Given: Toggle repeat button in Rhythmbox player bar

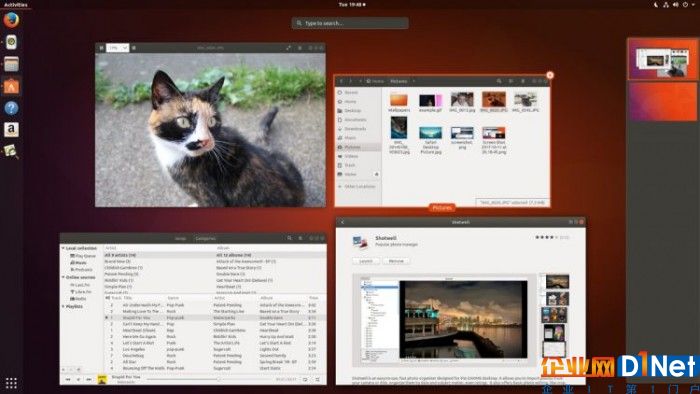Looking at the screenshot, I should pyautogui.click(x=305, y=379).
